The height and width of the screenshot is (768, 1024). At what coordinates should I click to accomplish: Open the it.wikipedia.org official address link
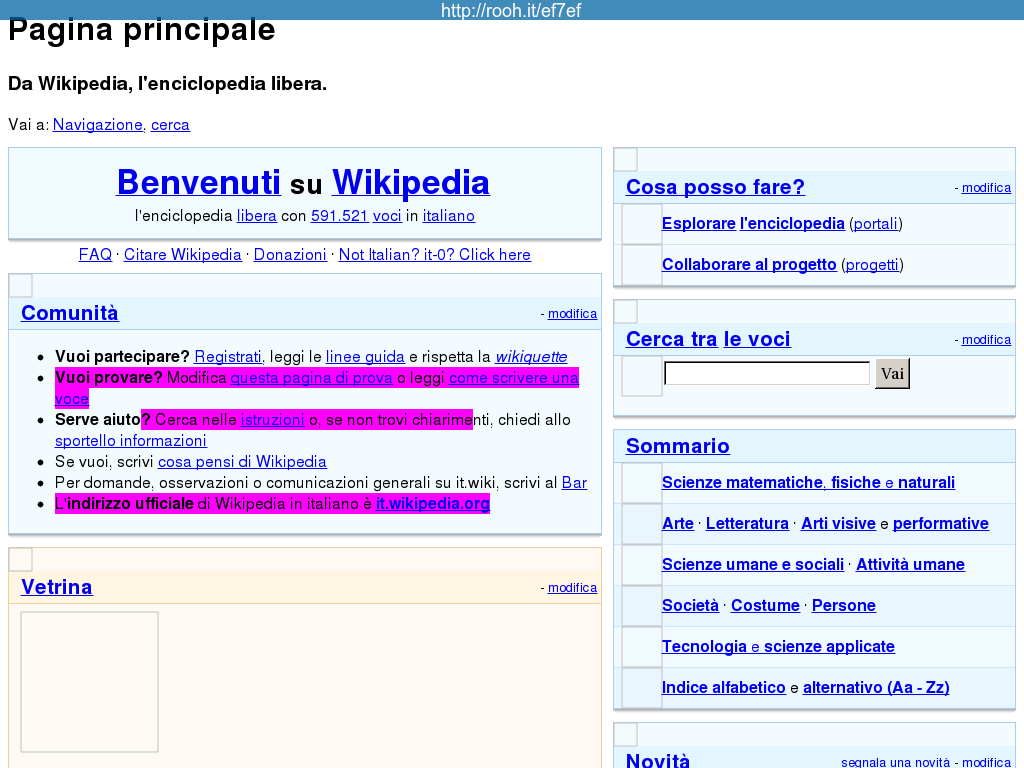coord(433,504)
